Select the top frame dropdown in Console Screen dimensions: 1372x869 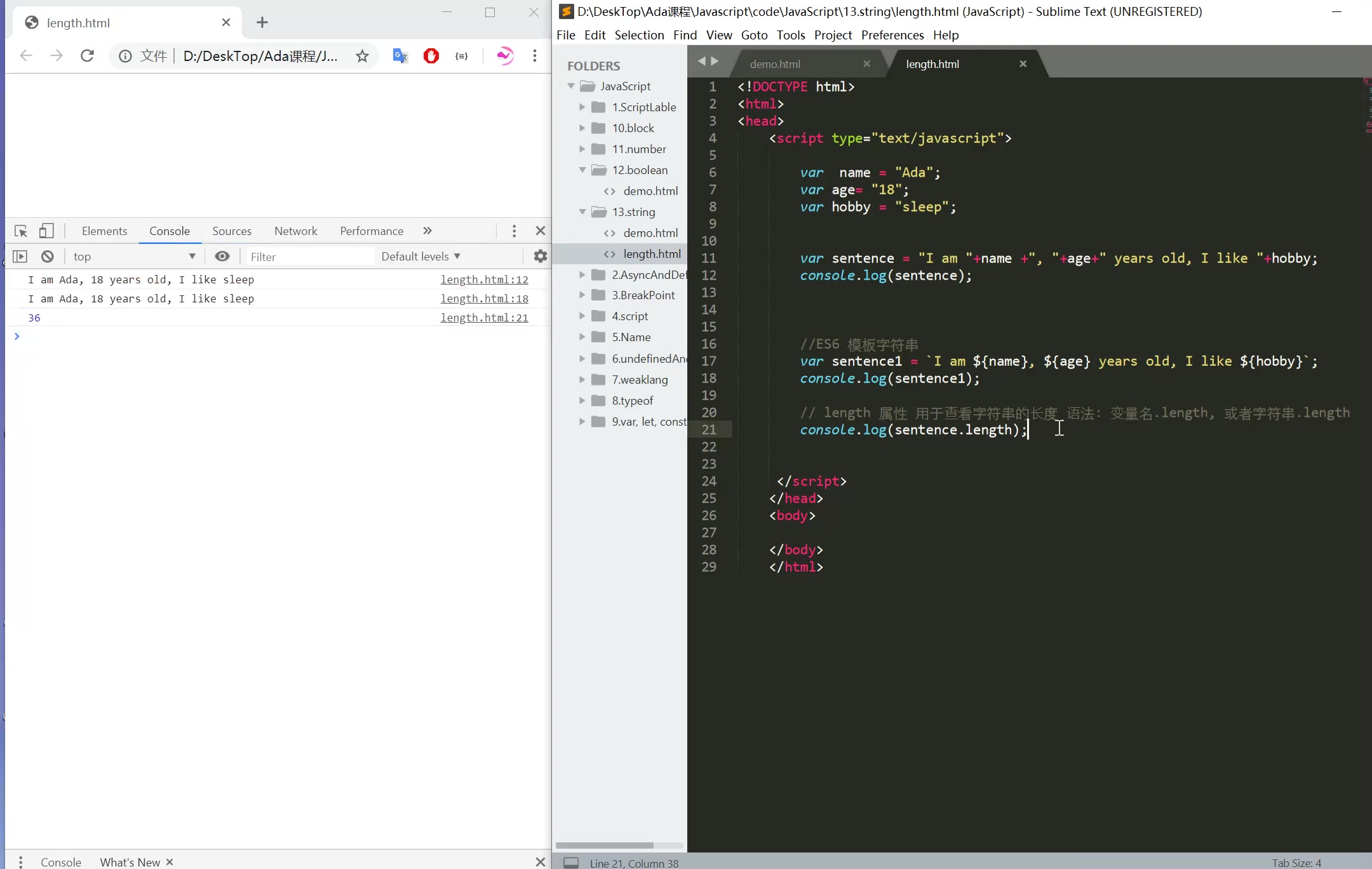[133, 256]
